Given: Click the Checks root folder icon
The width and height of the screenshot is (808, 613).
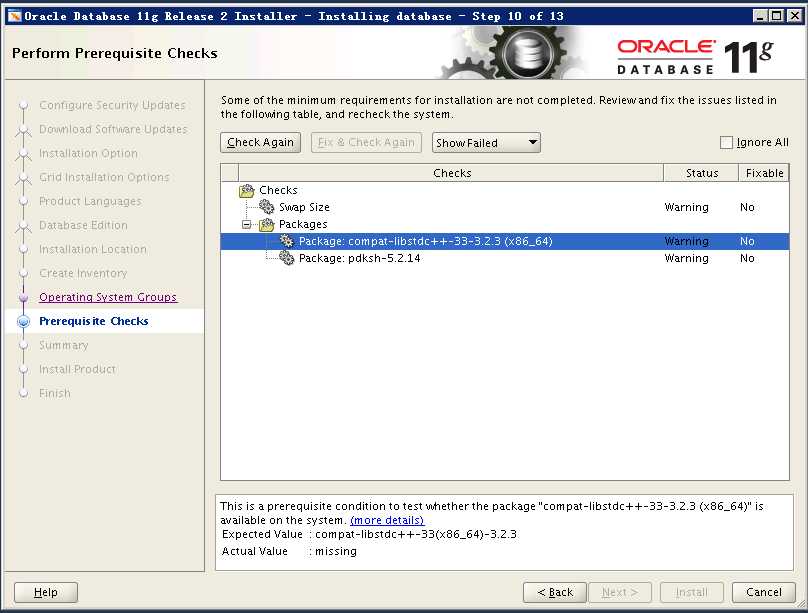Looking at the screenshot, I should pyautogui.click(x=247, y=191).
